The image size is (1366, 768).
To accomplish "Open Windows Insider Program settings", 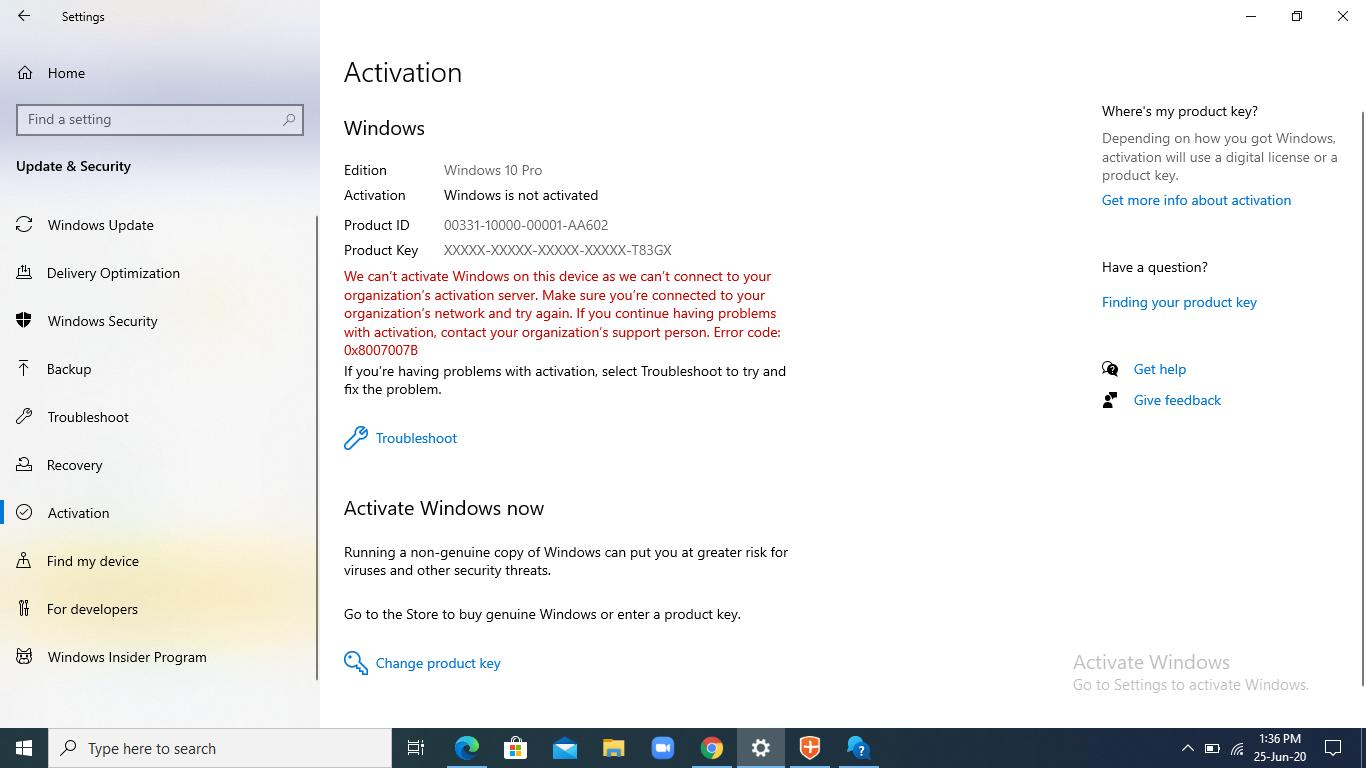I will (x=160, y=657).
